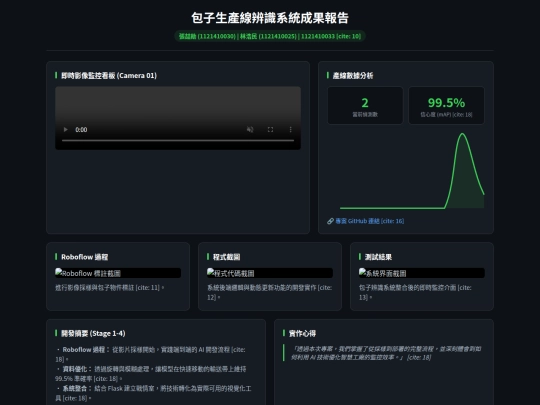Click the Flask bullet point in summary
Viewport: 540px width, 405px height.
[x=154, y=393]
